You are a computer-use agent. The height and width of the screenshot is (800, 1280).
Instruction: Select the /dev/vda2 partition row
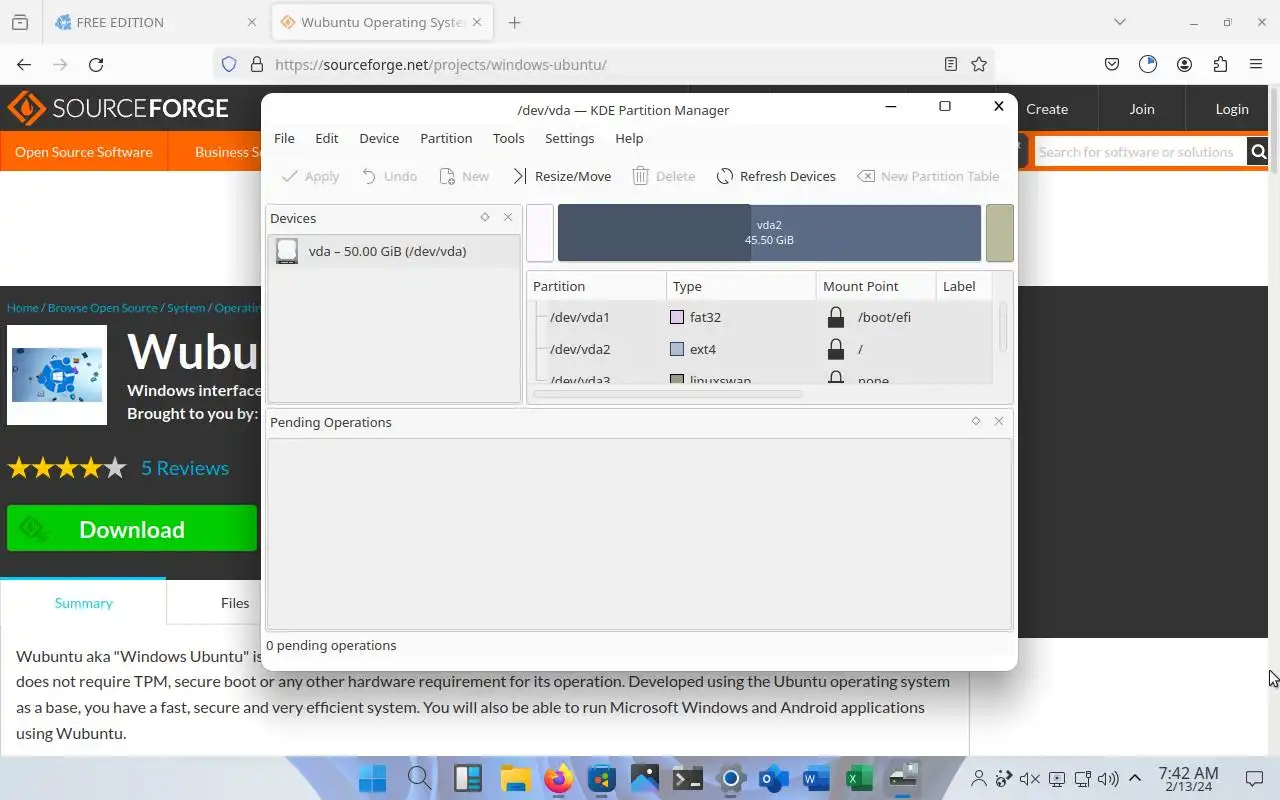coord(760,349)
